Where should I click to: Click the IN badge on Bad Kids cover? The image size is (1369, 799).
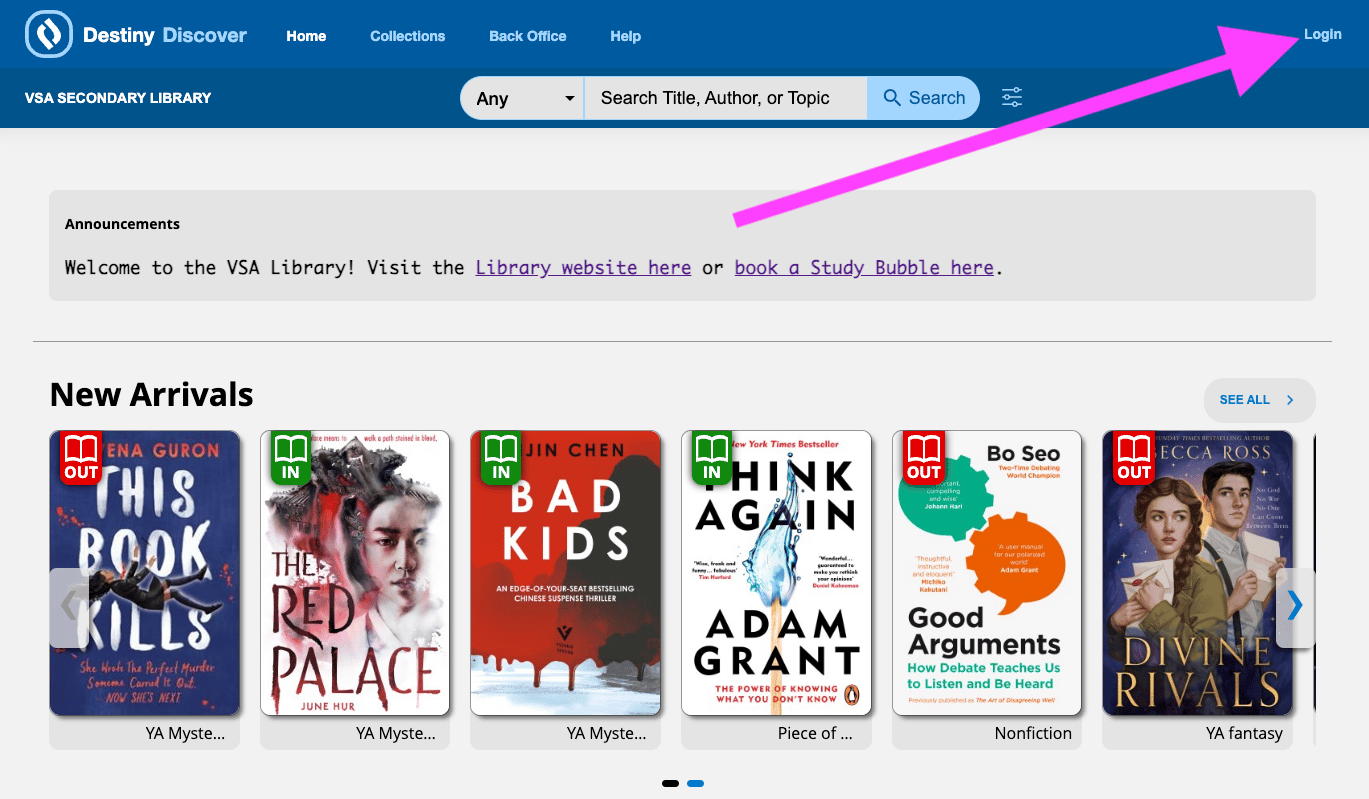click(501, 458)
